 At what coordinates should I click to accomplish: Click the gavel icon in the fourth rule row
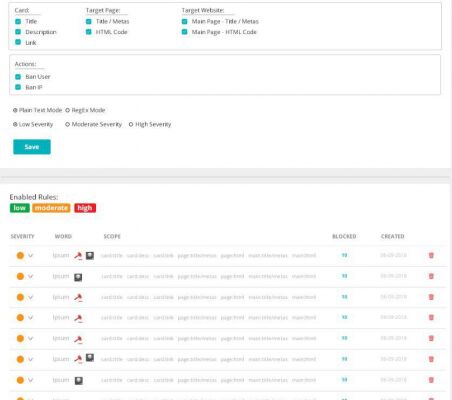[78, 318]
